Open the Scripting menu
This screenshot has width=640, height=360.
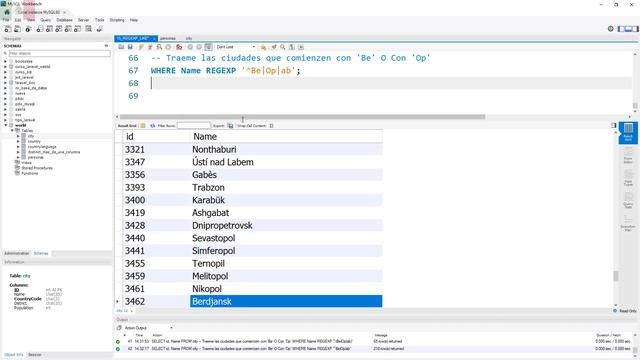coord(117,20)
